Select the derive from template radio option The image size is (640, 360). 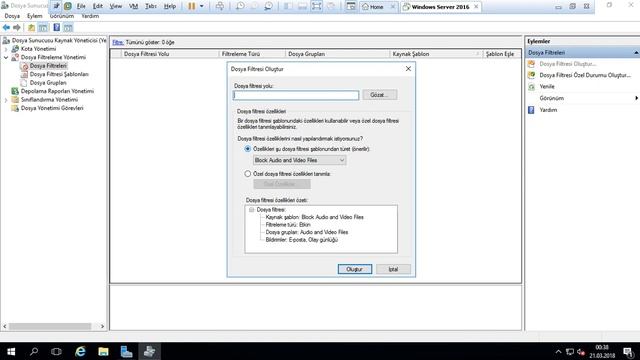[247, 149]
